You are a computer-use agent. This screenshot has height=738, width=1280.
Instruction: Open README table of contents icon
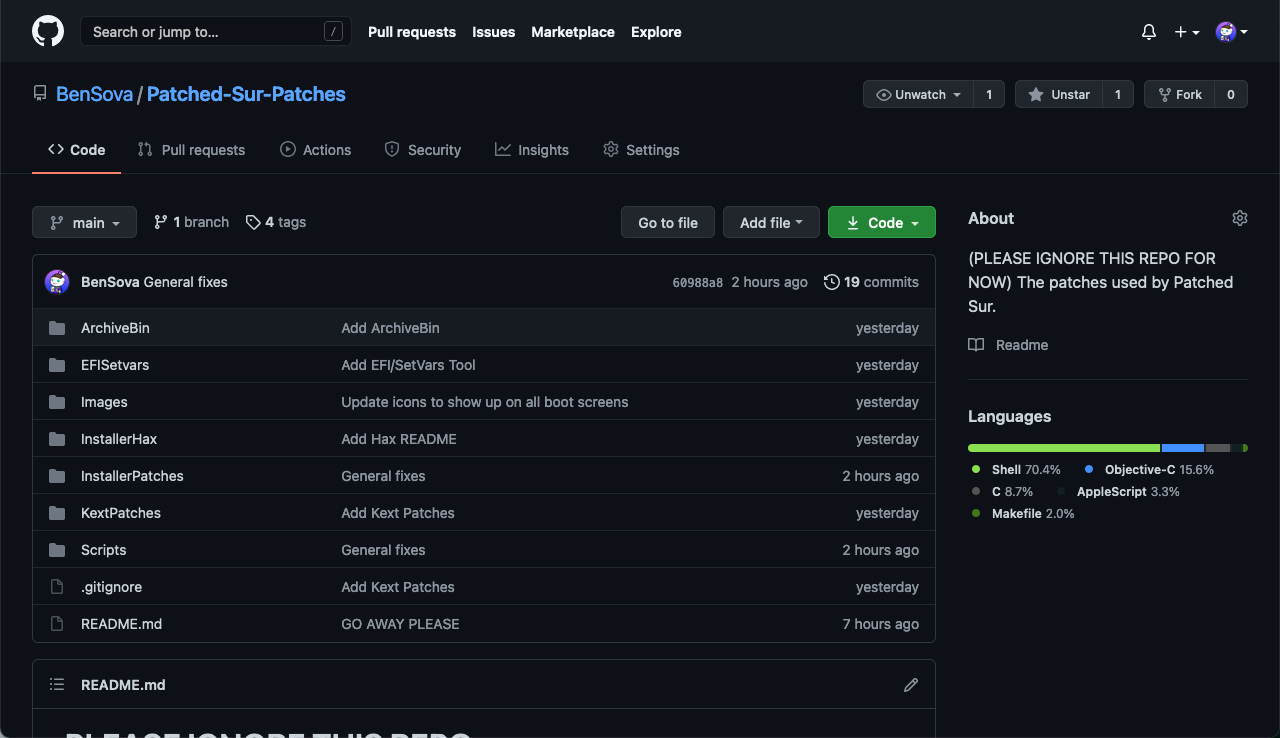(x=57, y=685)
